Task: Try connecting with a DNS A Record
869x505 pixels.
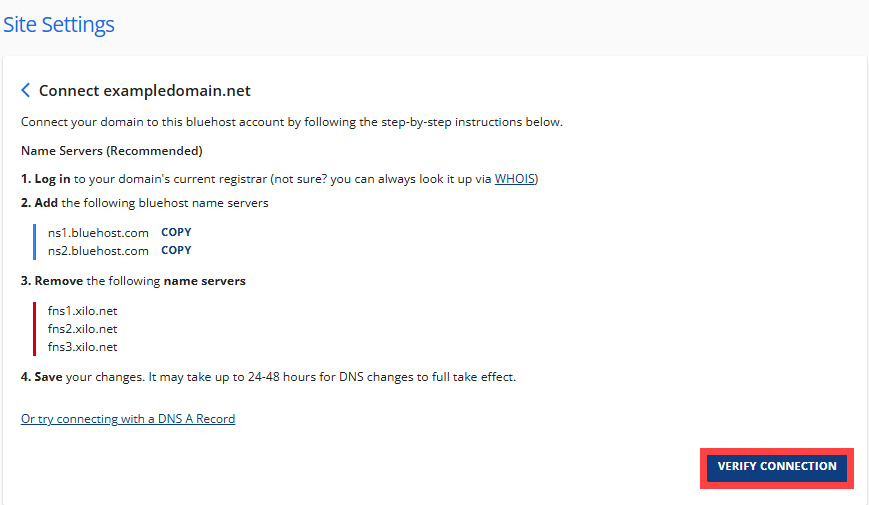Action: [x=128, y=419]
